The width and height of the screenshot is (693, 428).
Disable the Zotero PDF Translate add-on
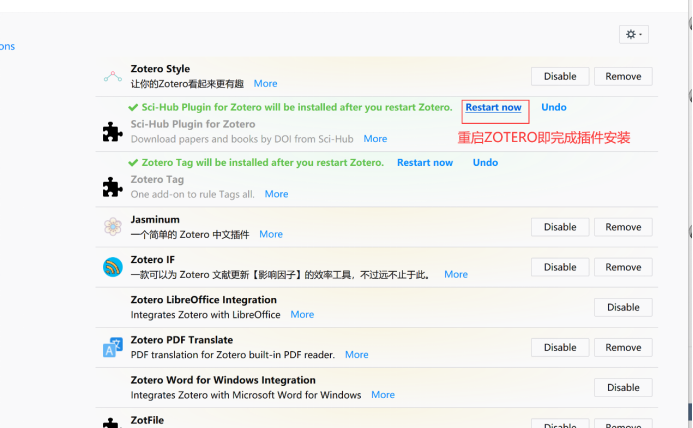560,348
